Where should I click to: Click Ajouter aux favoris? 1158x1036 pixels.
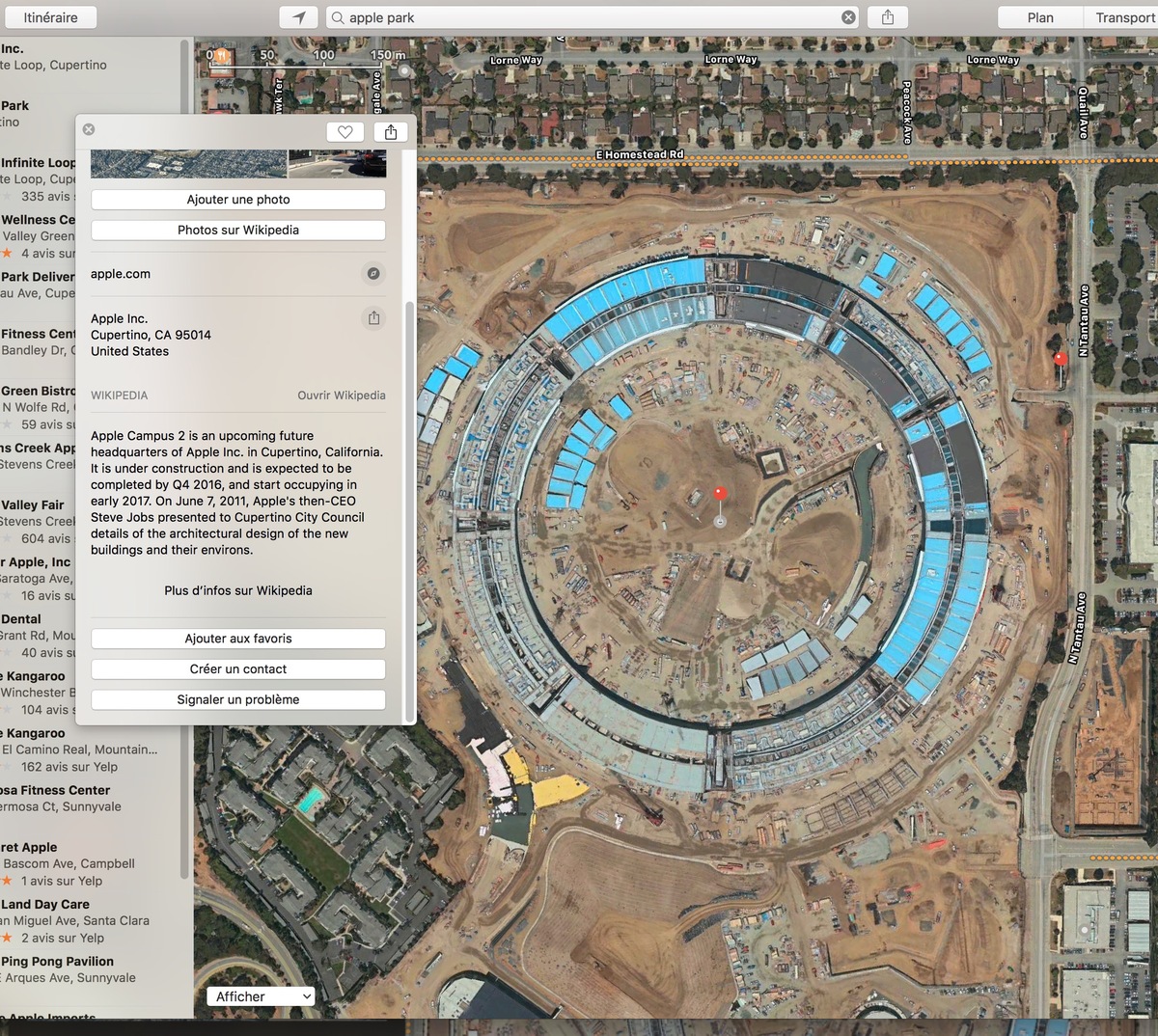point(238,639)
